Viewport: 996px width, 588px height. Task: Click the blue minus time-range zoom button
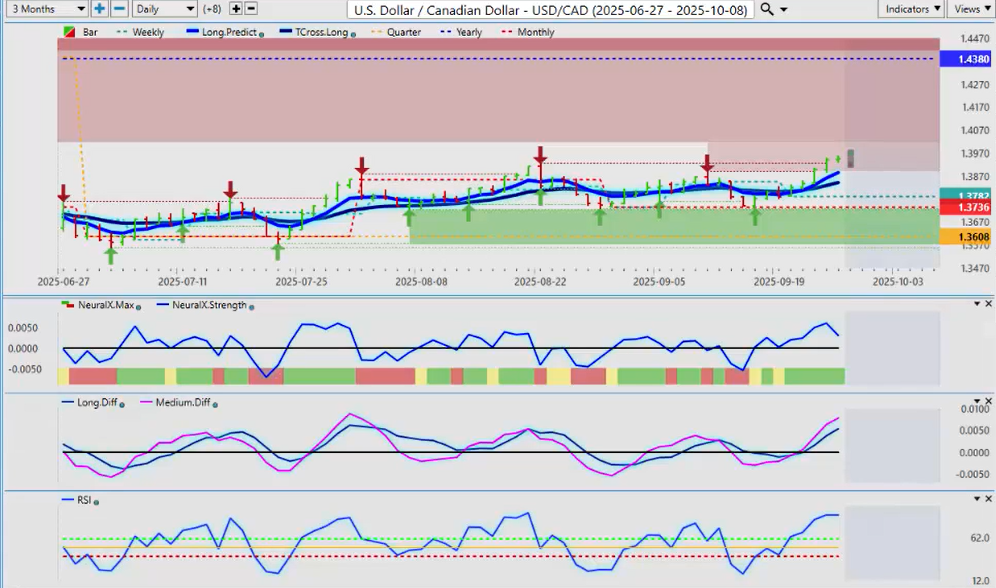pos(118,9)
